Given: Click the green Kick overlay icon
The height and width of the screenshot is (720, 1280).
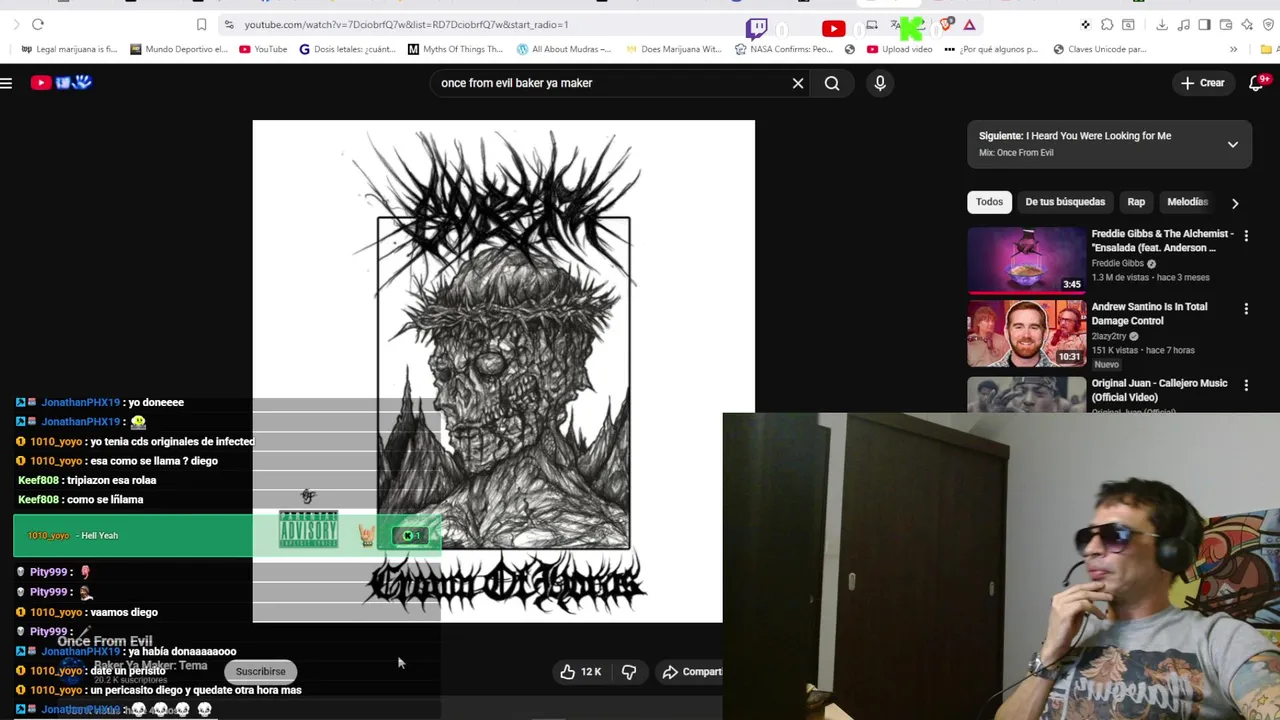Looking at the screenshot, I should [911, 28].
